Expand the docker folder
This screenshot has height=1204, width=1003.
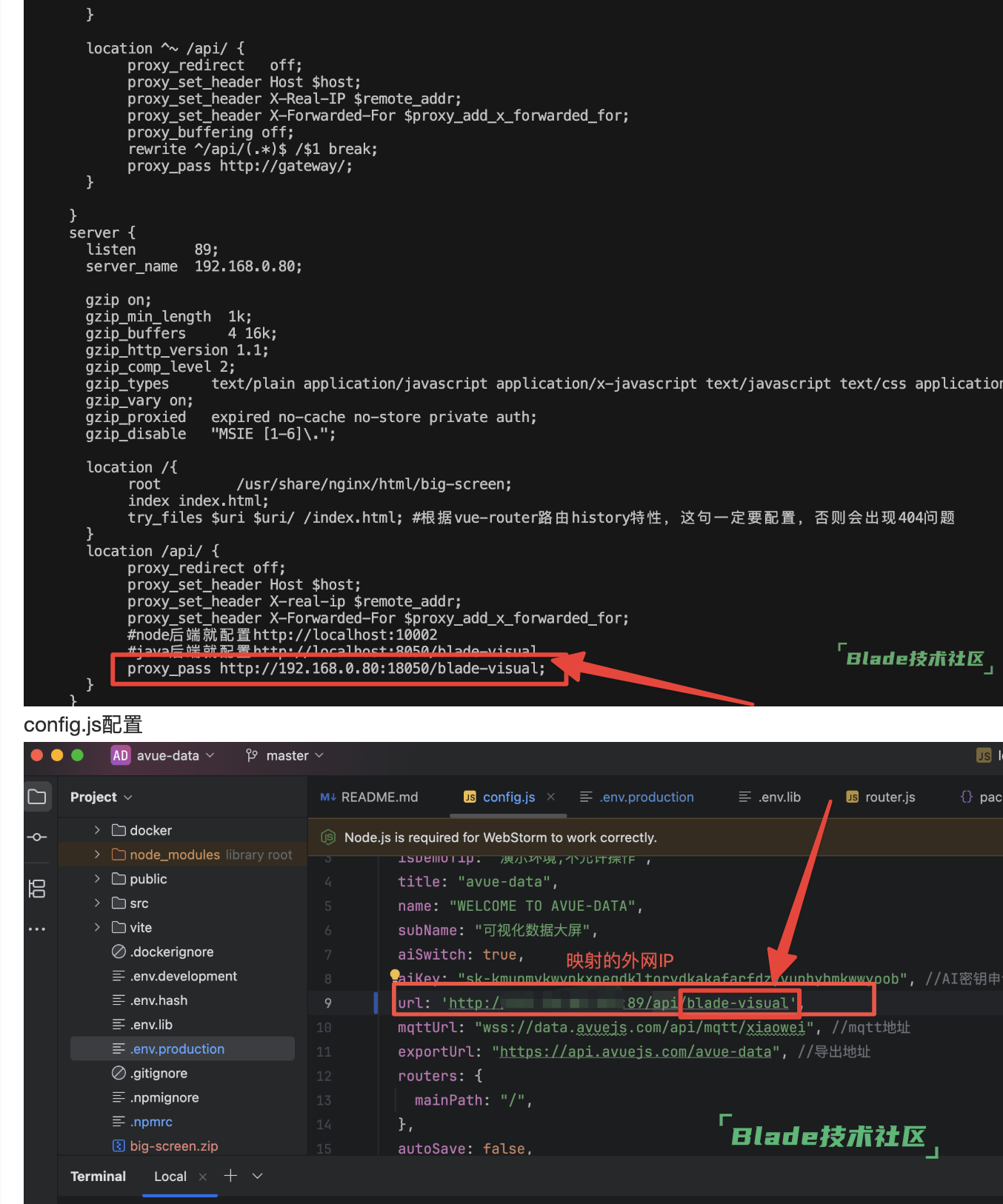[x=97, y=830]
